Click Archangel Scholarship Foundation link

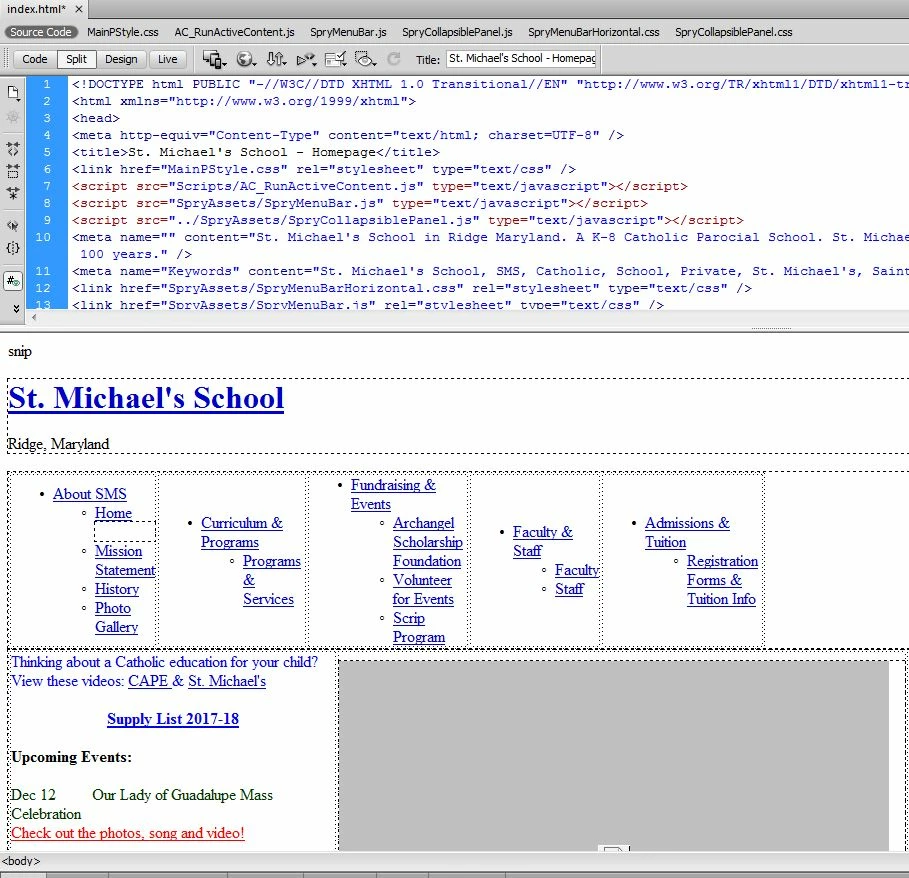pos(427,541)
